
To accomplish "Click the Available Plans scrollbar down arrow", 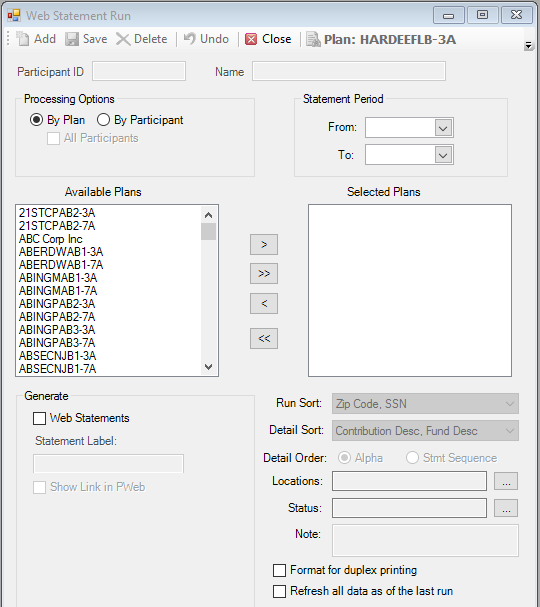I will 209,367.
